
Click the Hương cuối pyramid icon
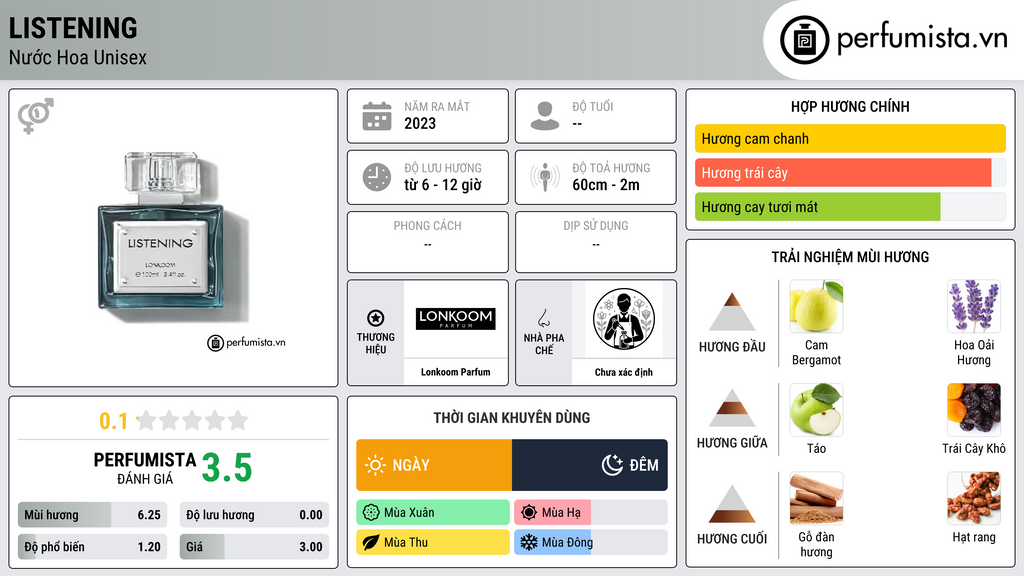(x=732, y=504)
